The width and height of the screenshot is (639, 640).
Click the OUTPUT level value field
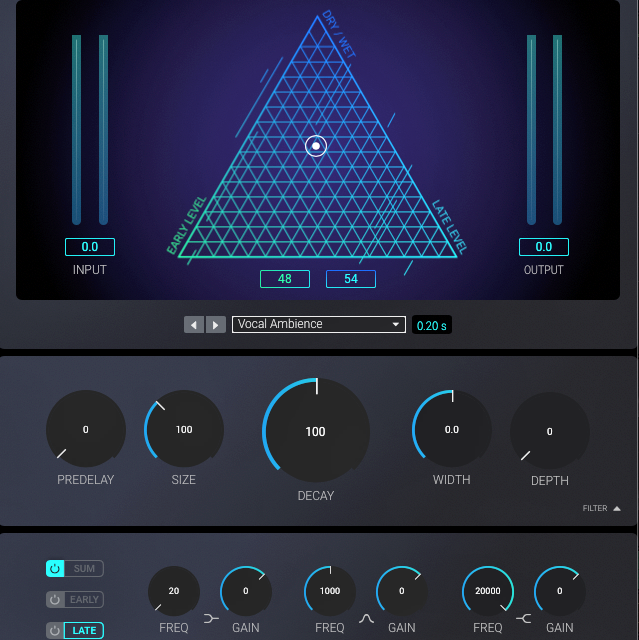543,247
